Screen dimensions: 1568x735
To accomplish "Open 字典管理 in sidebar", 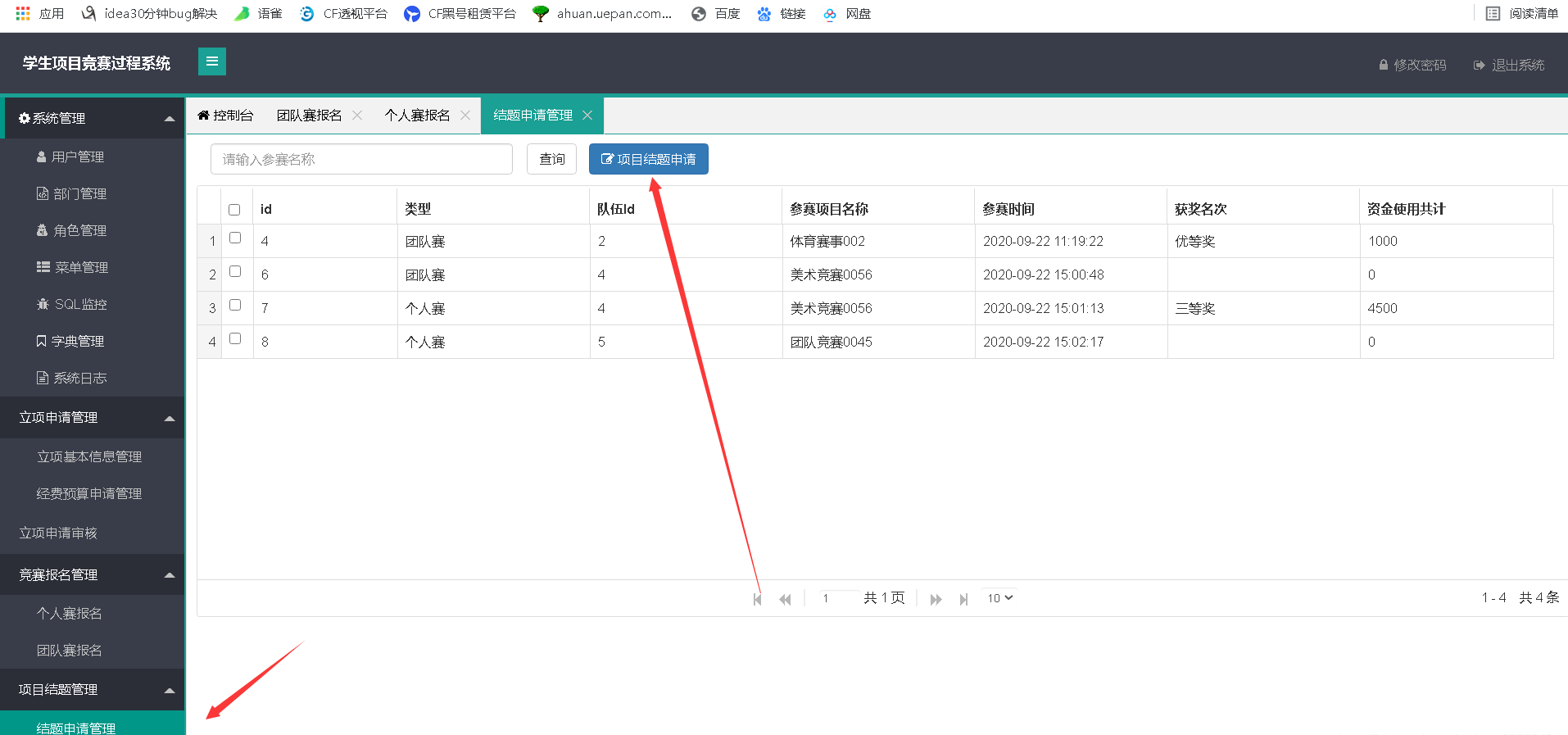I will point(93,341).
